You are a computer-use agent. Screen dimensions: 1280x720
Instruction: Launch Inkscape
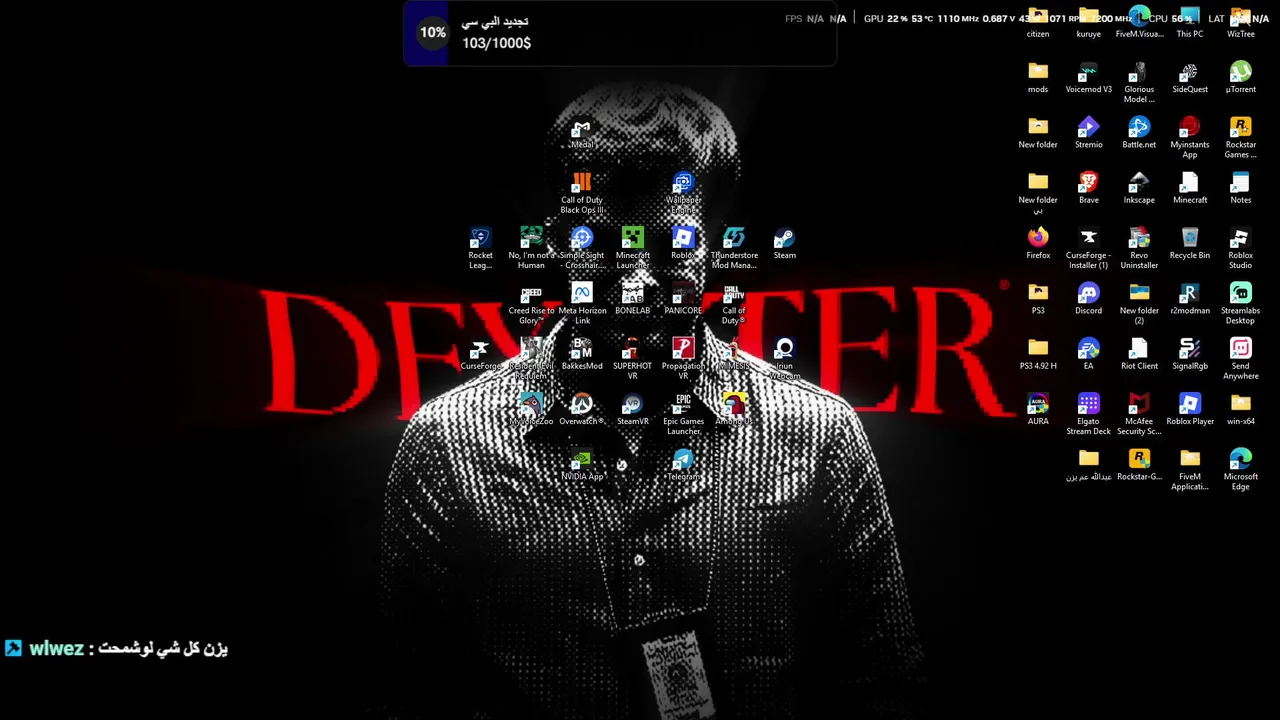point(1139,186)
